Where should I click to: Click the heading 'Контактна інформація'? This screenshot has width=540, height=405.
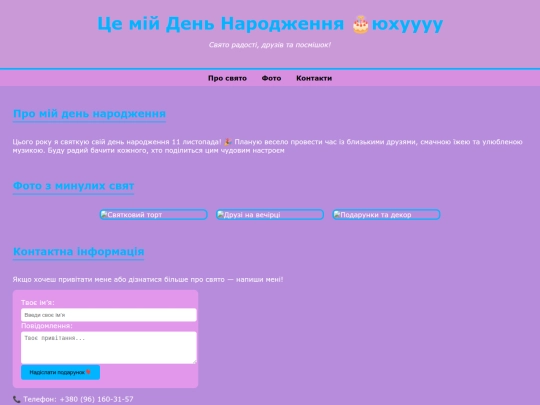click(79, 251)
